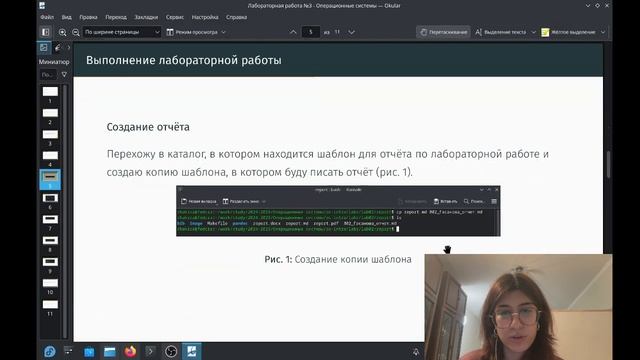Screen dimensions: 640x360
Task: Click the thumbnail filter funnel icon
Action: [64, 75]
